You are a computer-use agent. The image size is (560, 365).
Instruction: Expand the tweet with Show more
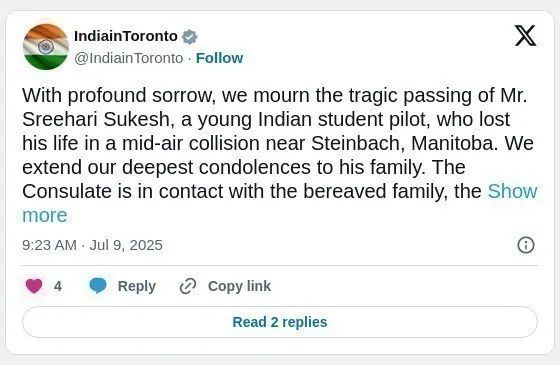point(512,191)
